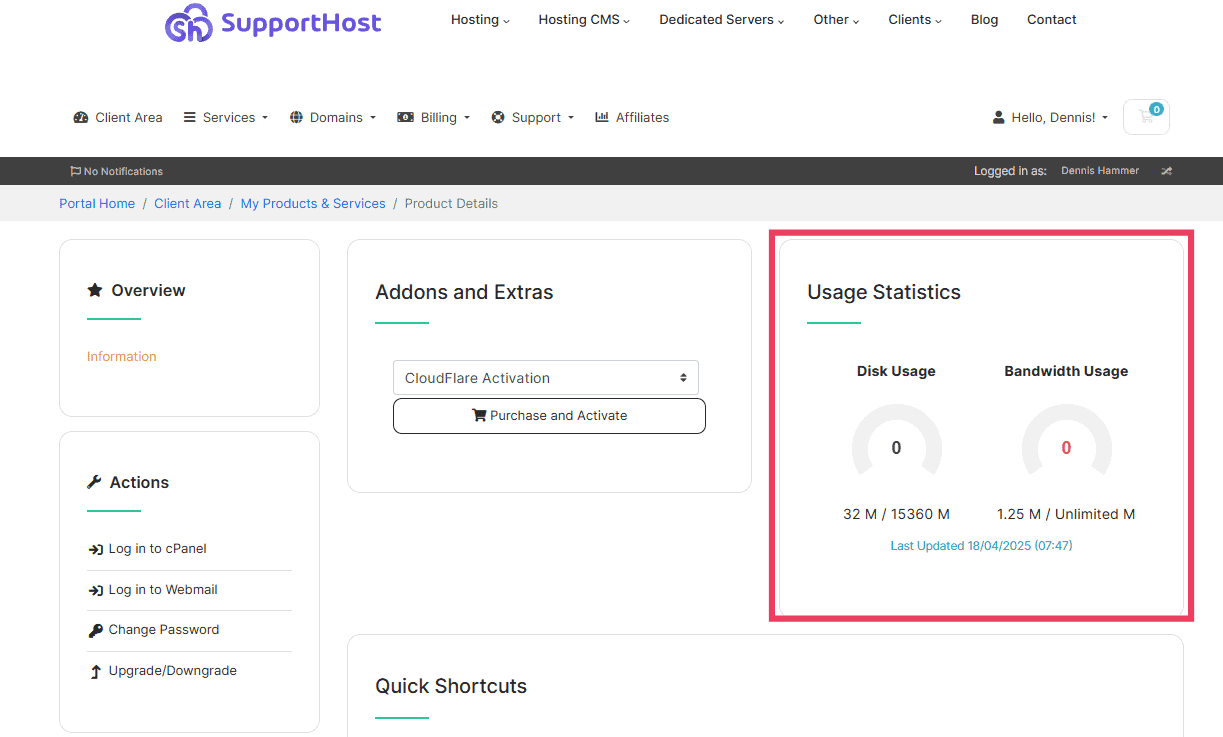Click the Purchase and Activate button
This screenshot has width=1223, height=737.
point(548,415)
